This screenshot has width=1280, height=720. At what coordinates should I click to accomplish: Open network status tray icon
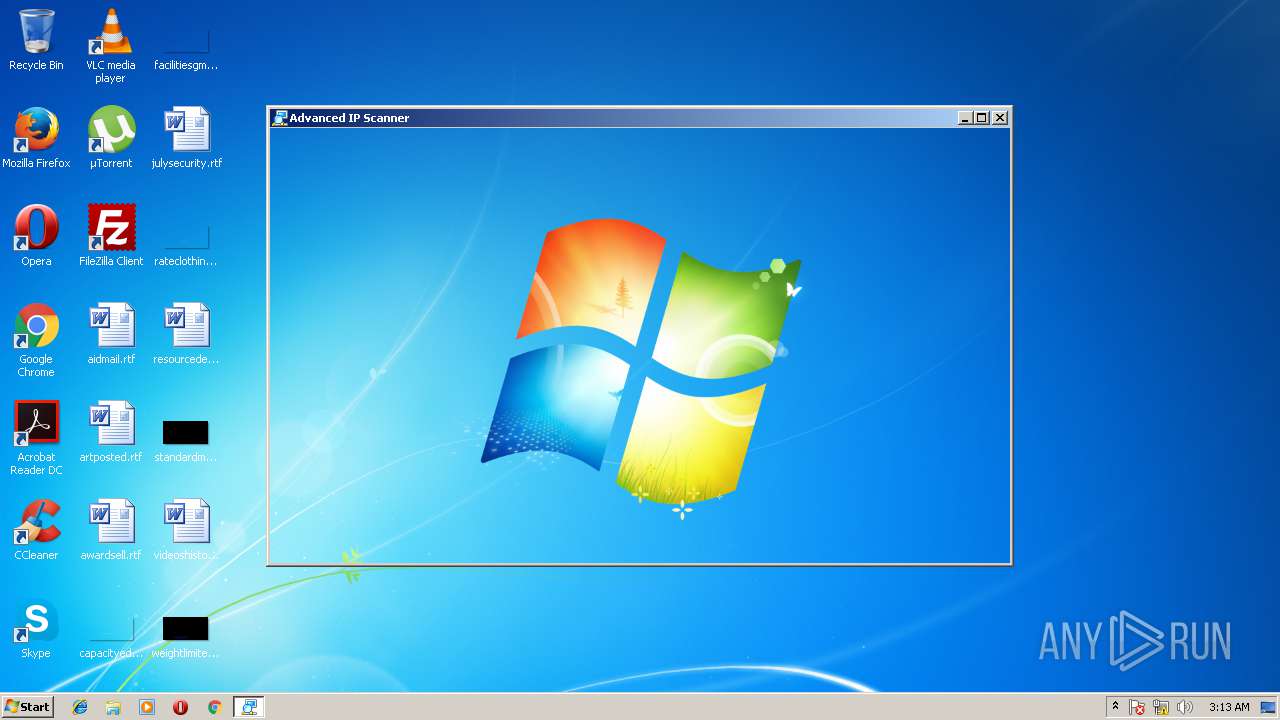(x=1161, y=707)
